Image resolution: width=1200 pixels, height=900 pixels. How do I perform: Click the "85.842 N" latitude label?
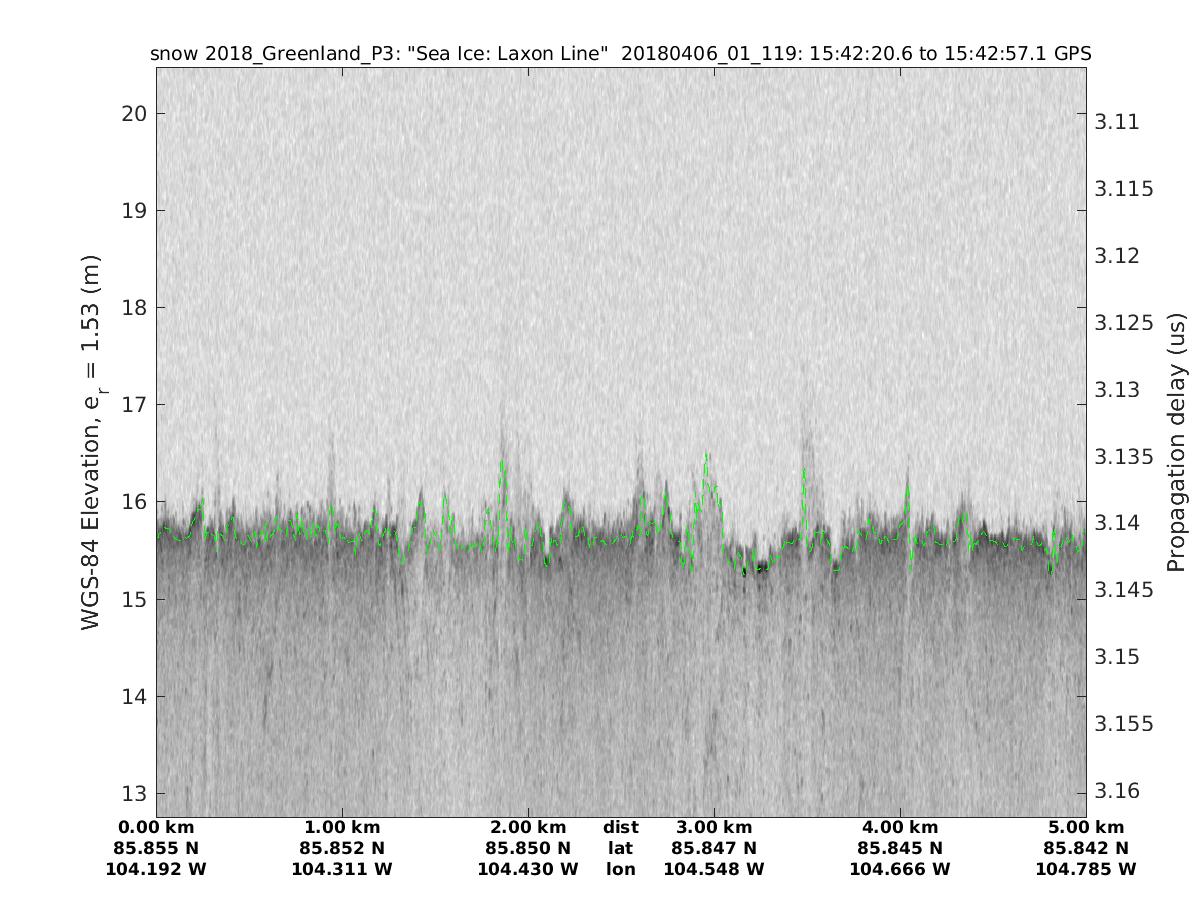pyautogui.click(x=1086, y=849)
